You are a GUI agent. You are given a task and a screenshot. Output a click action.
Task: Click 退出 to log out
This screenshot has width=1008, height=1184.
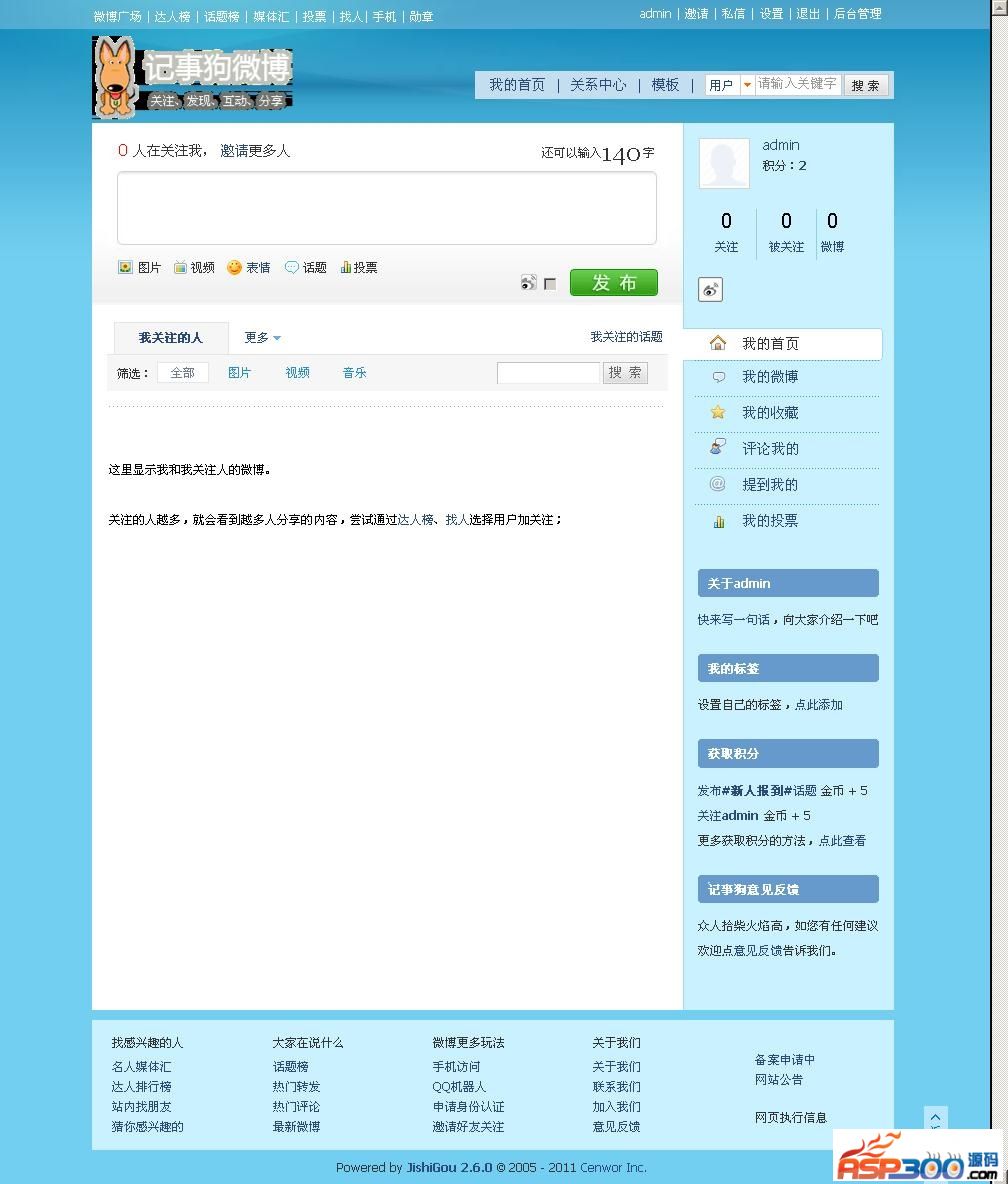pyautogui.click(x=808, y=14)
